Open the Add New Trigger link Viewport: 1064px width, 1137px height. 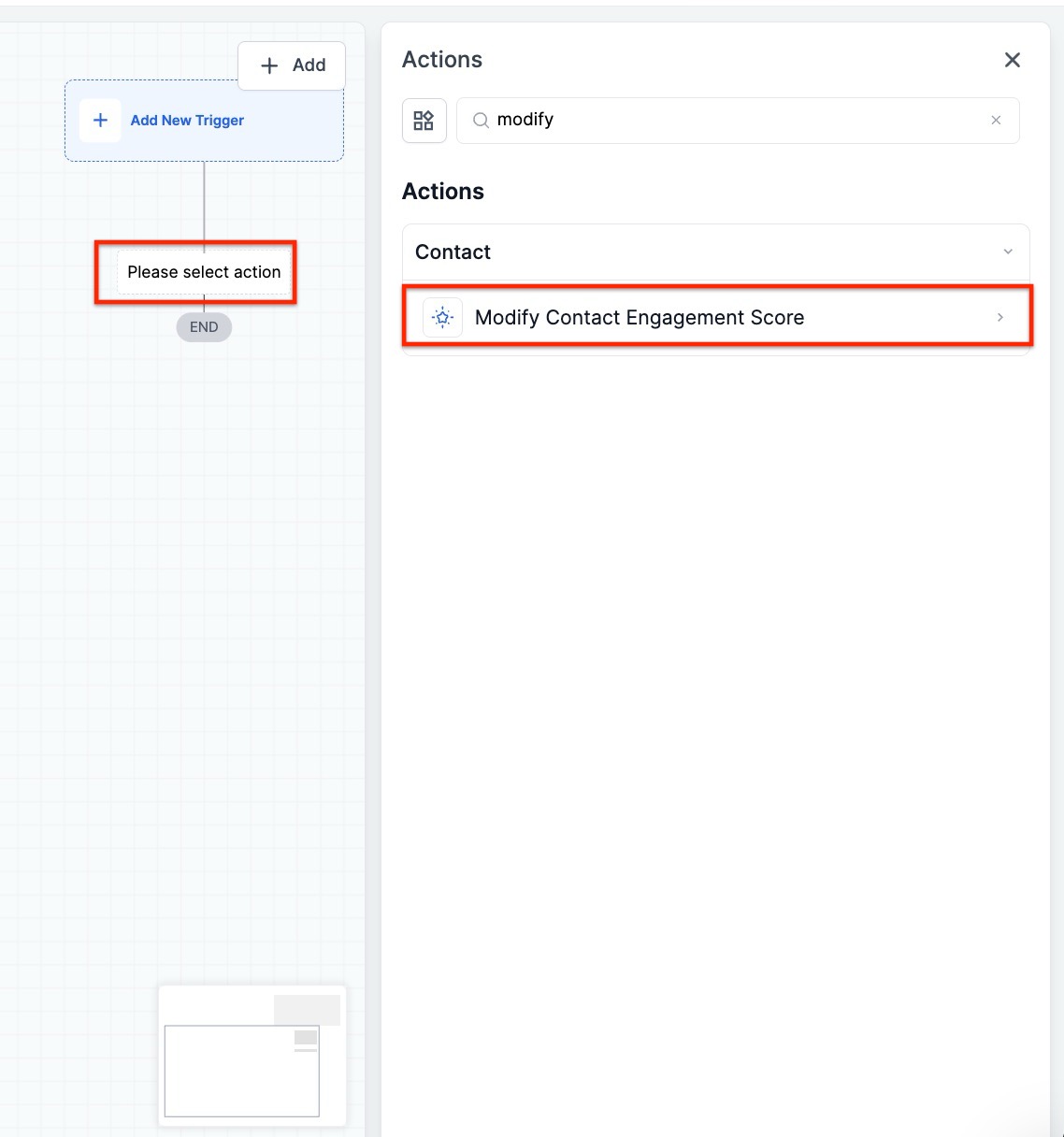187,121
